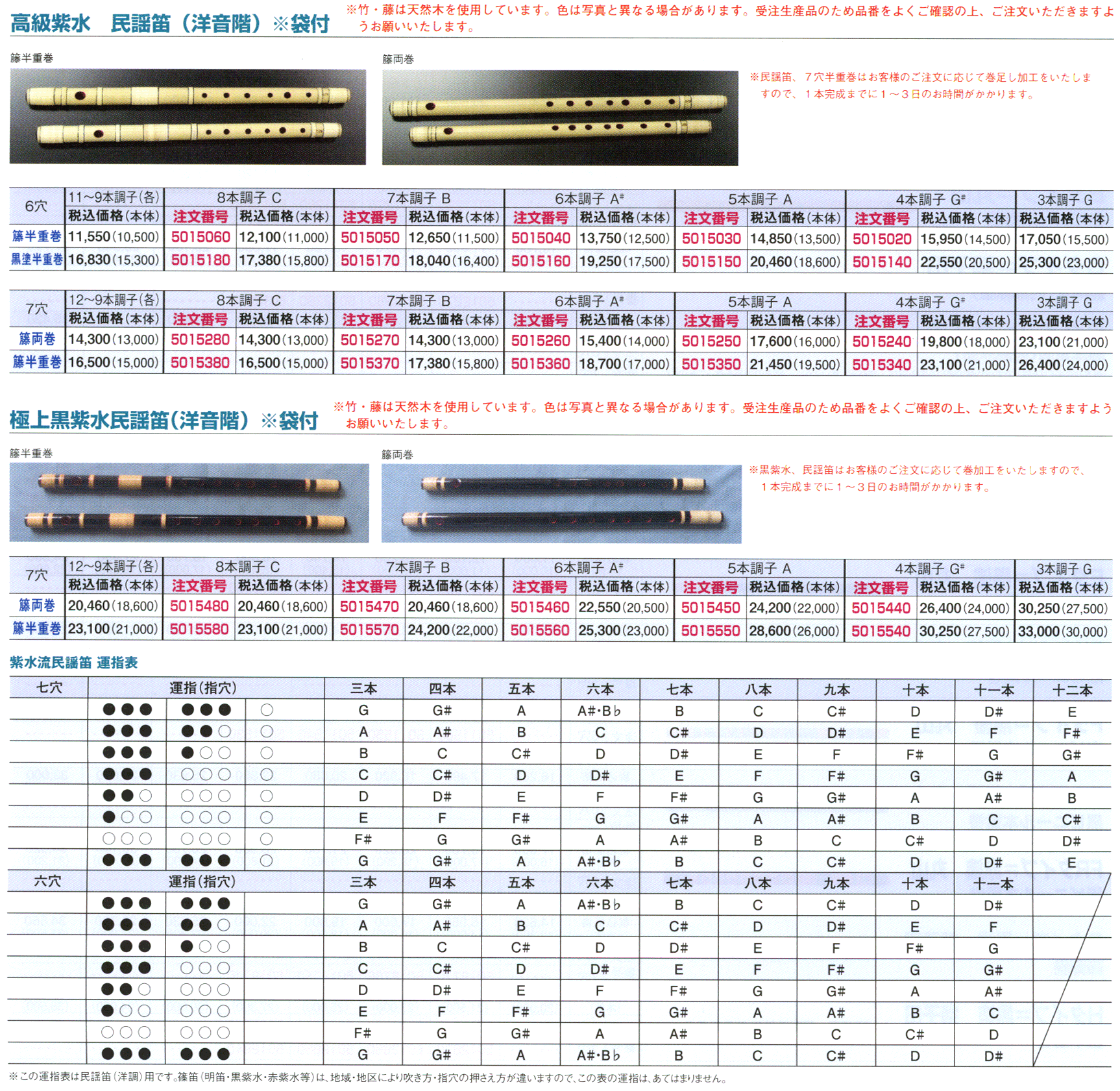Select order number 5015480
1120x1091 pixels.
coord(199,606)
